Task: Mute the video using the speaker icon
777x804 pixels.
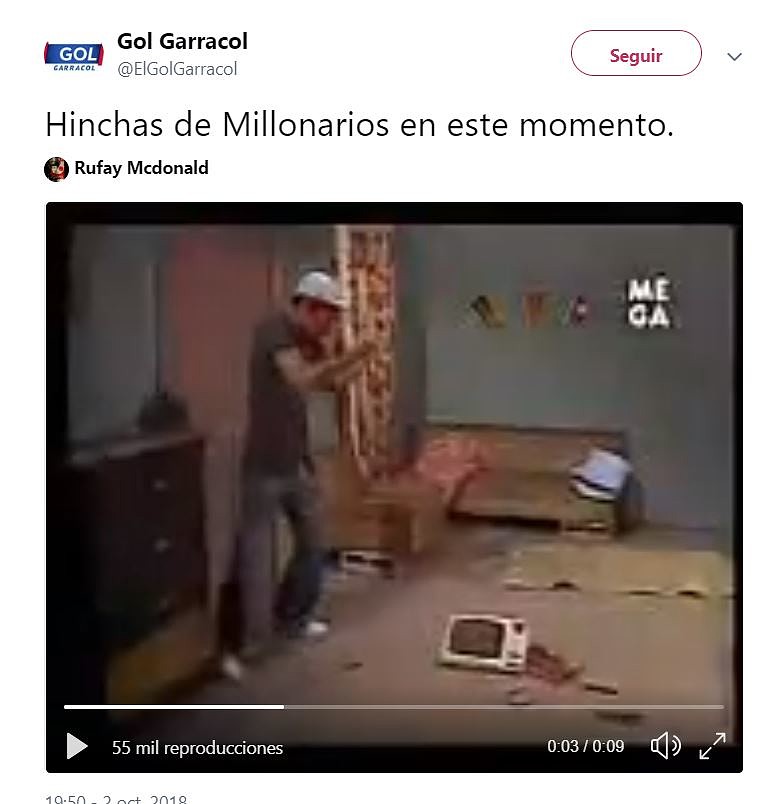Action: click(x=666, y=746)
